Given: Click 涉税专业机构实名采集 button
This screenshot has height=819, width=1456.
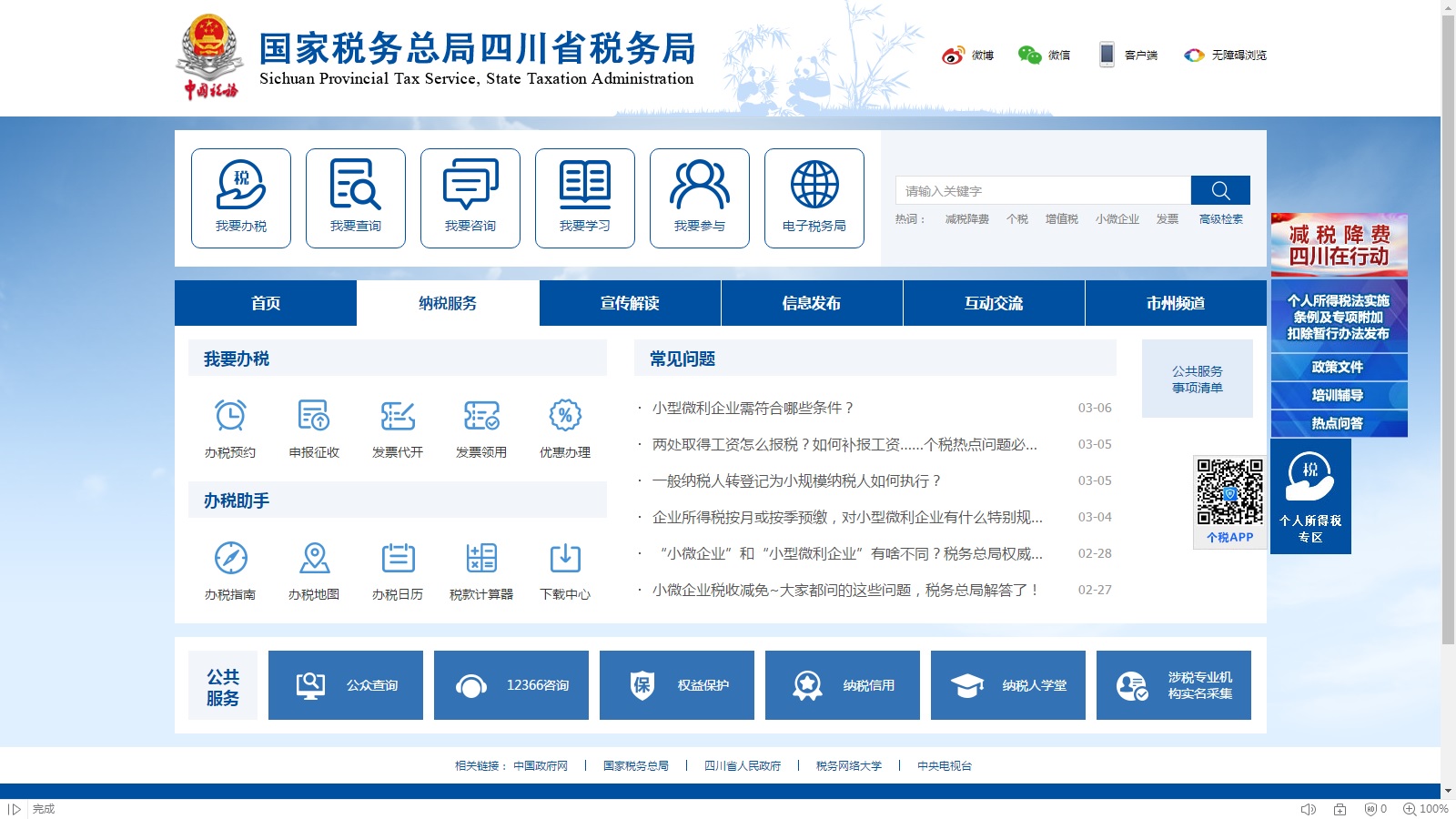Looking at the screenshot, I should pyautogui.click(x=1174, y=685).
